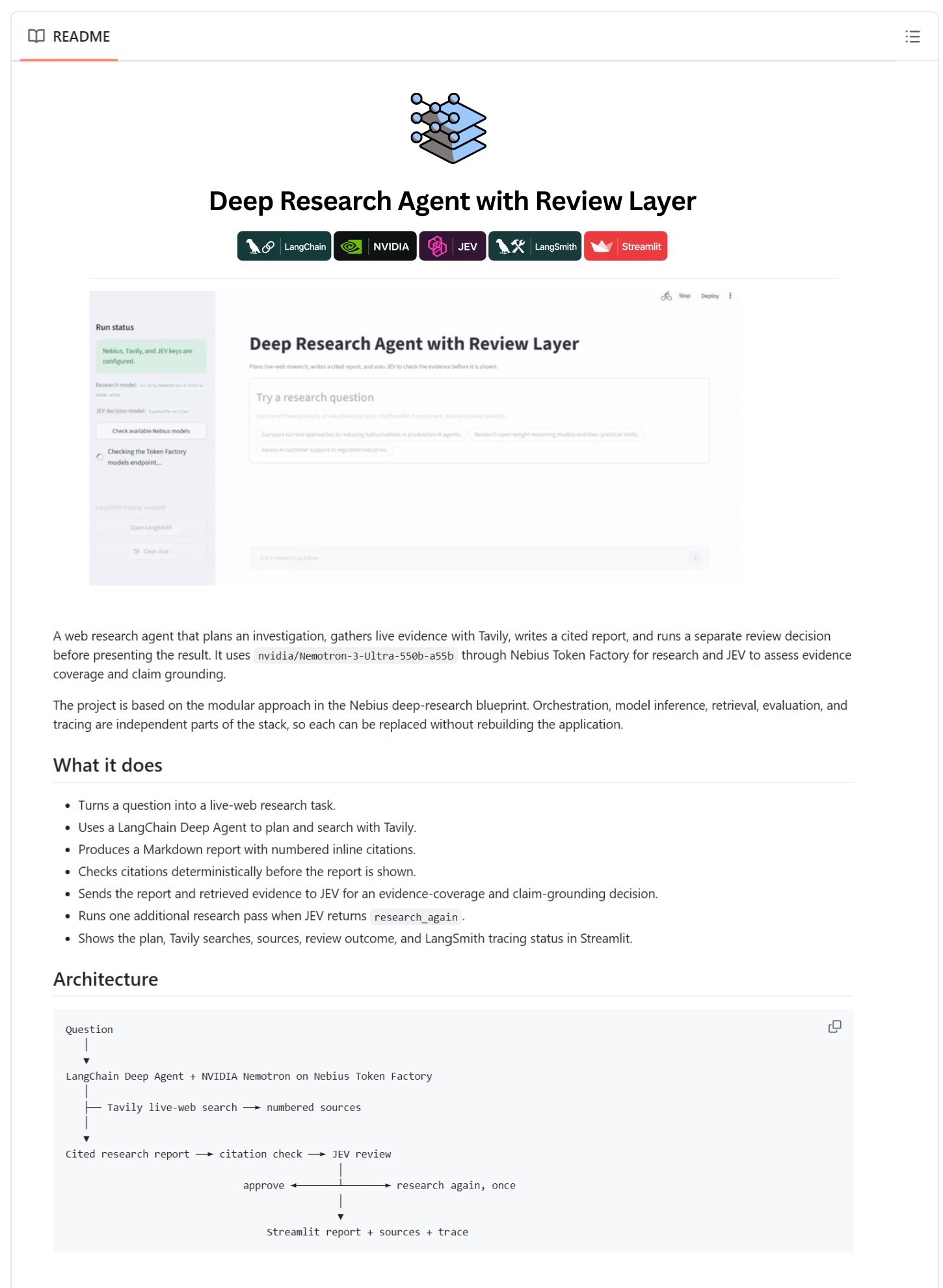This screenshot has height=1288, width=943.
Task: Open the three-dot menu in the screenshot
Action: point(730,296)
